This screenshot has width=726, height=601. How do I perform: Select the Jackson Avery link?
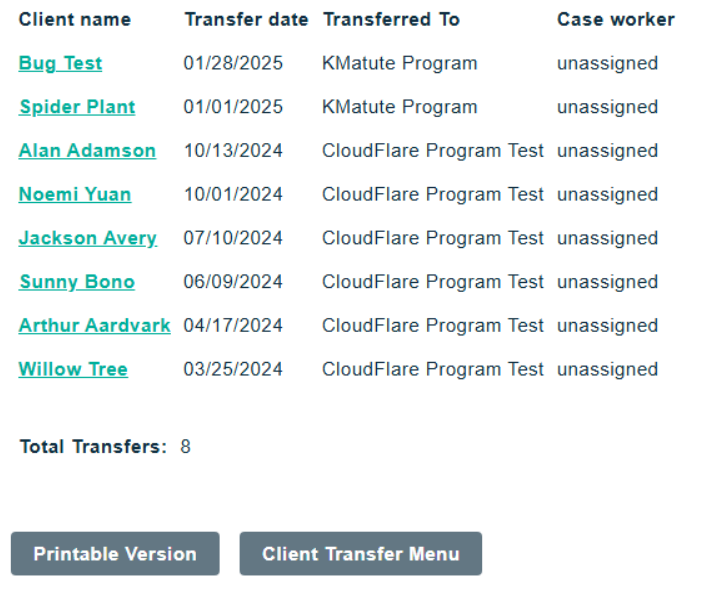pyautogui.click(x=88, y=238)
